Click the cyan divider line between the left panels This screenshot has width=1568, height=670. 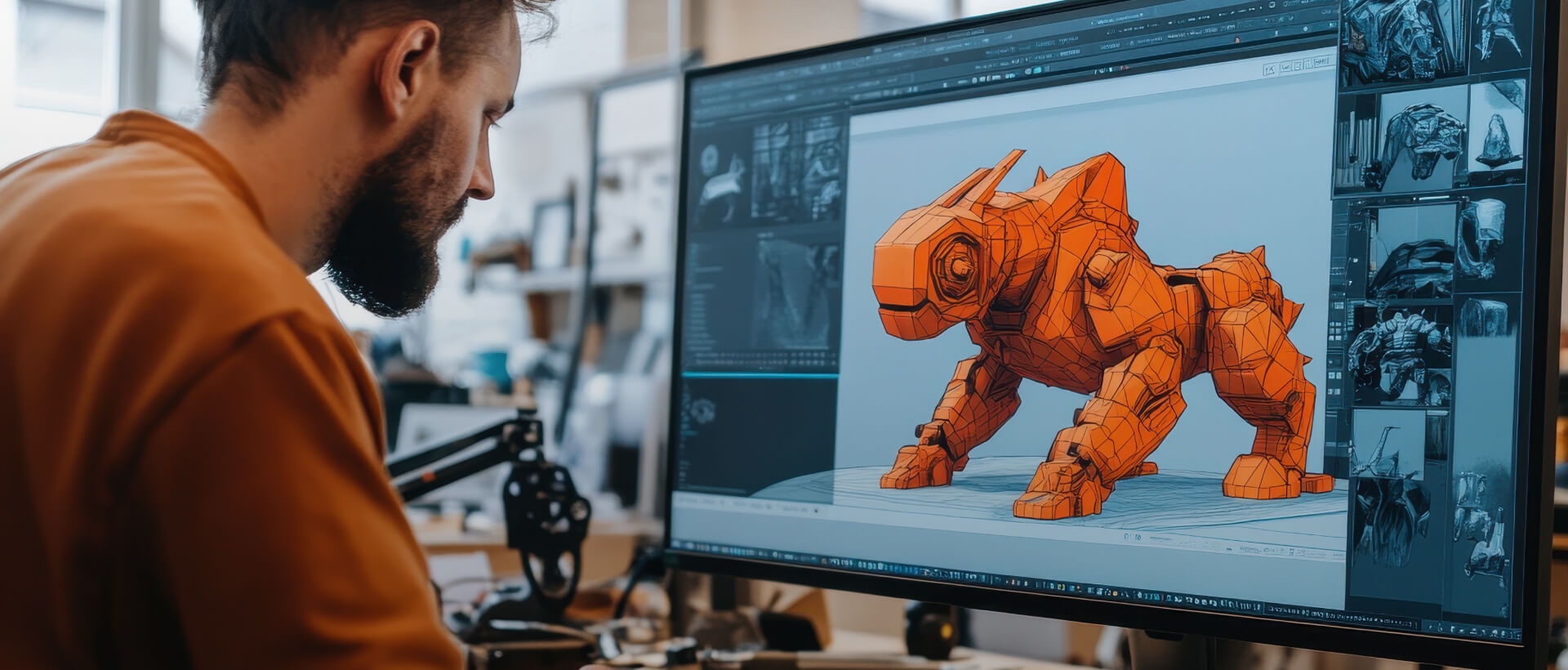[759, 375]
